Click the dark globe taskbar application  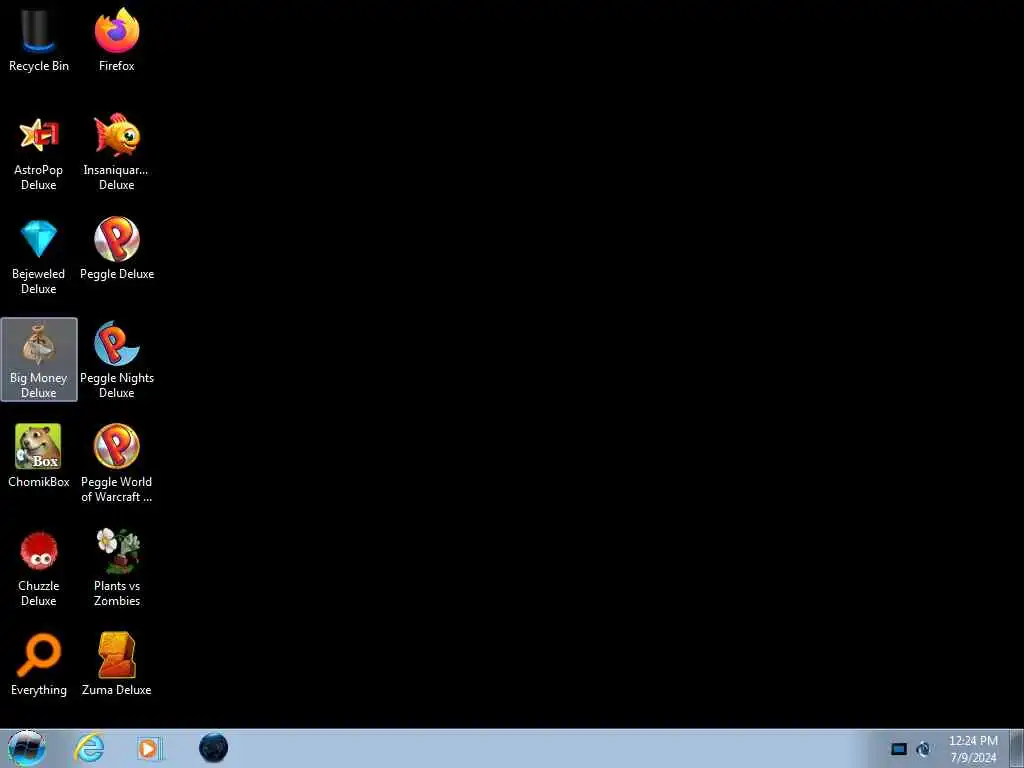[214, 748]
